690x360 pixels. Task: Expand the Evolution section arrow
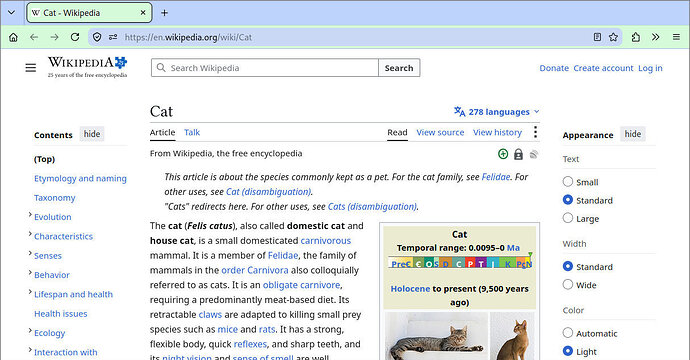click(x=30, y=215)
